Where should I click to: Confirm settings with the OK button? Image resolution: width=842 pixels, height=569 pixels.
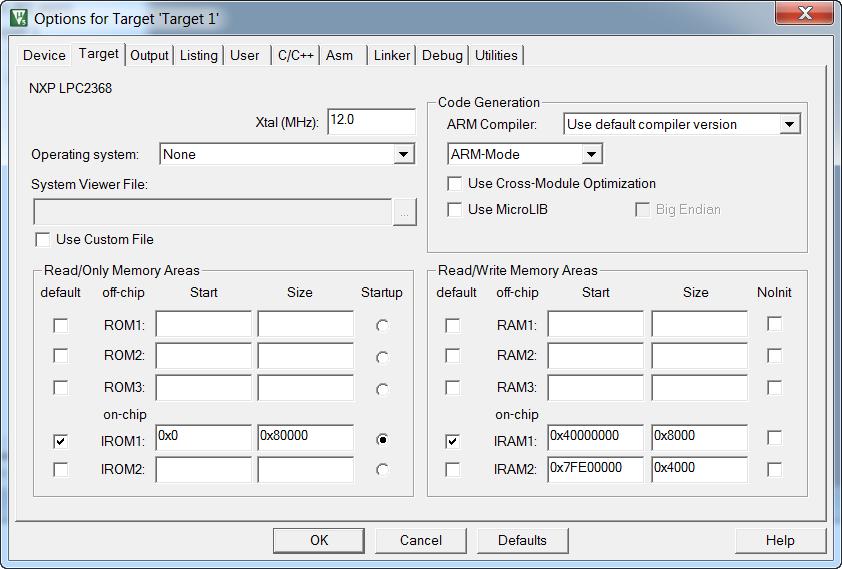coord(319,541)
